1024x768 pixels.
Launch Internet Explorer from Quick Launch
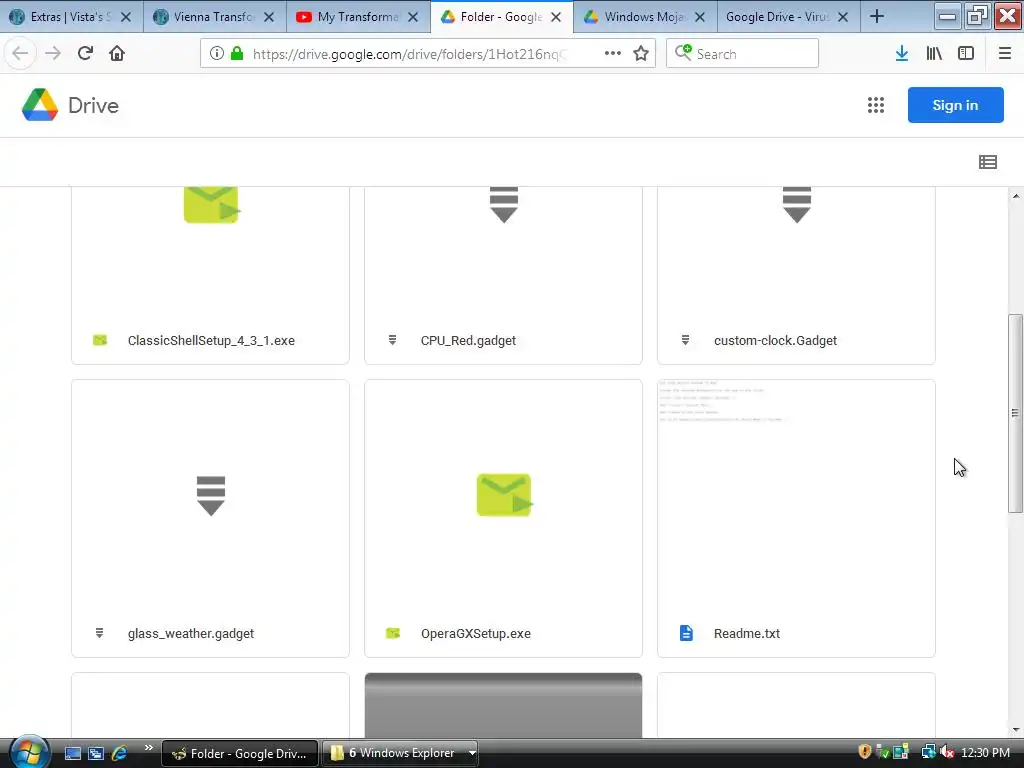(120, 753)
